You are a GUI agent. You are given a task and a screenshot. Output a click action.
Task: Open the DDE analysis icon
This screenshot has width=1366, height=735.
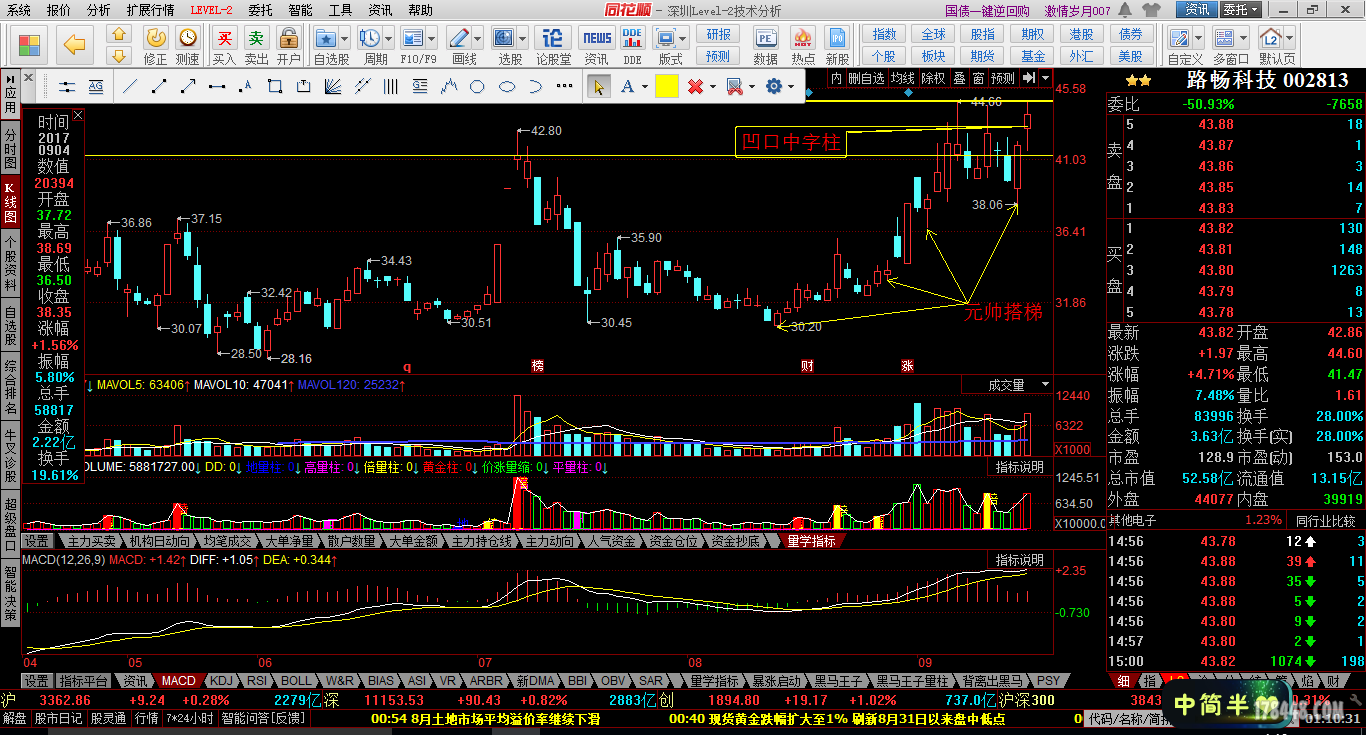tap(632, 45)
